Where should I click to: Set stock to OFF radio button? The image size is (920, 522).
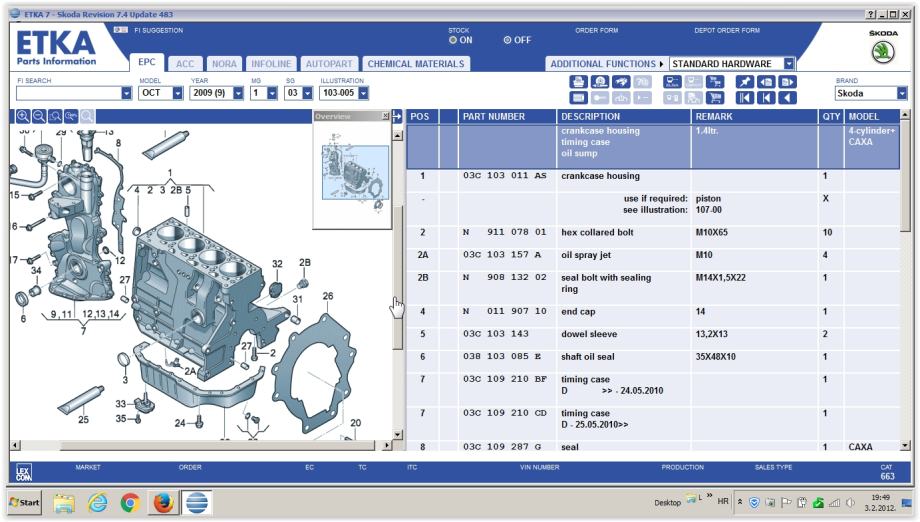coord(508,40)
